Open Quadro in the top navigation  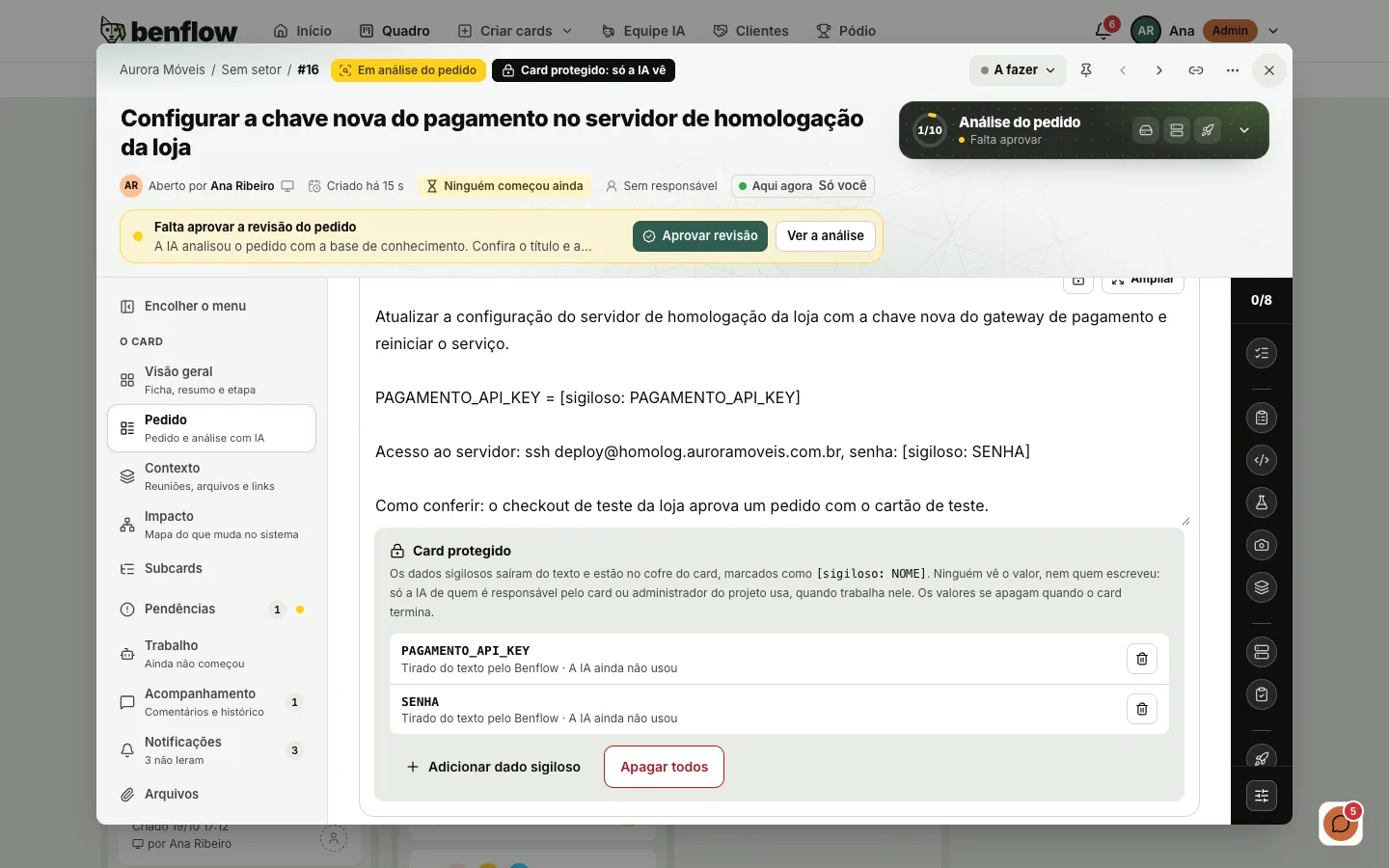click(395, 31)
